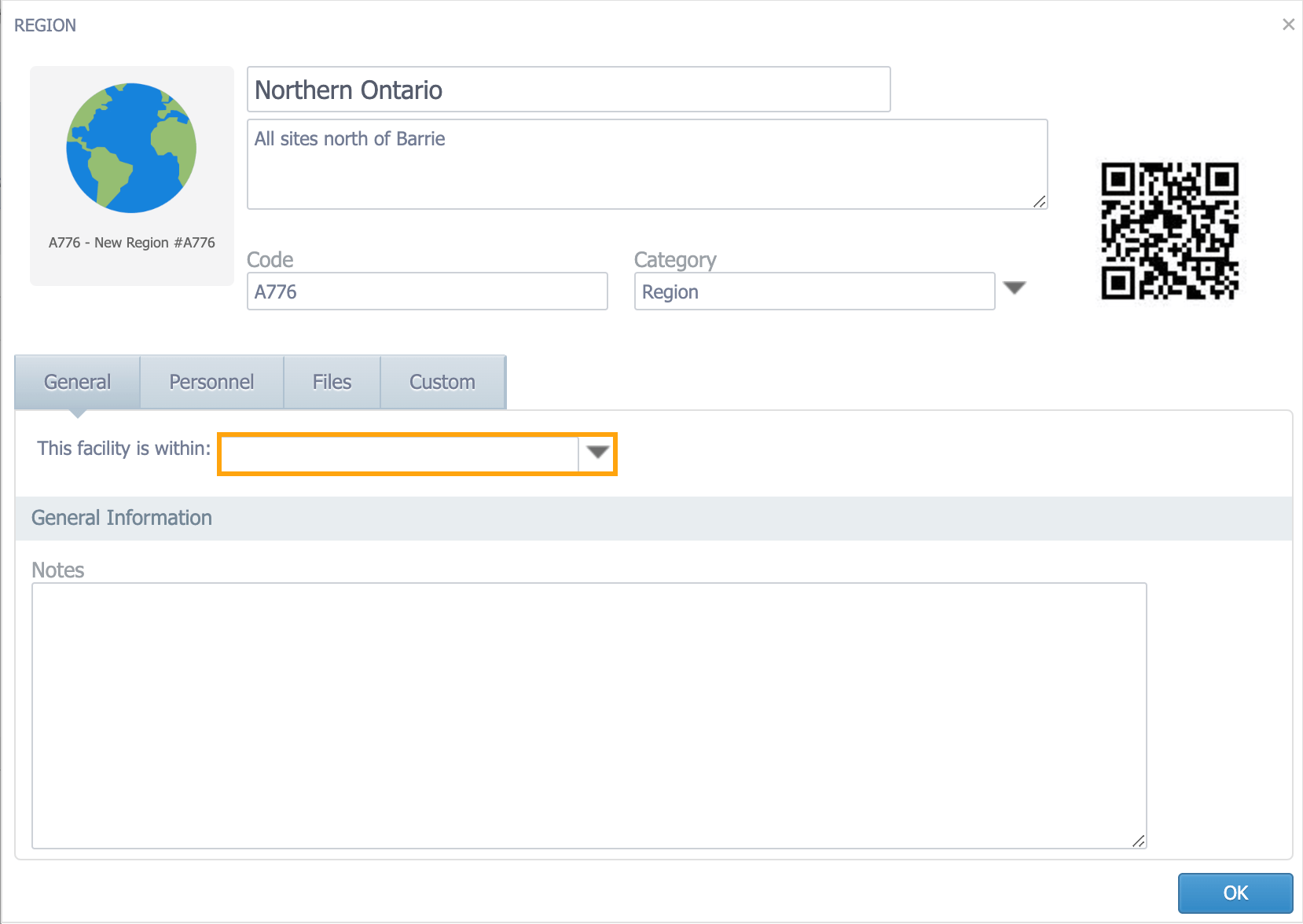Viewport: 1303px width, 924px height.
Task: Close the Region dialog
Action: [1288, 24]
